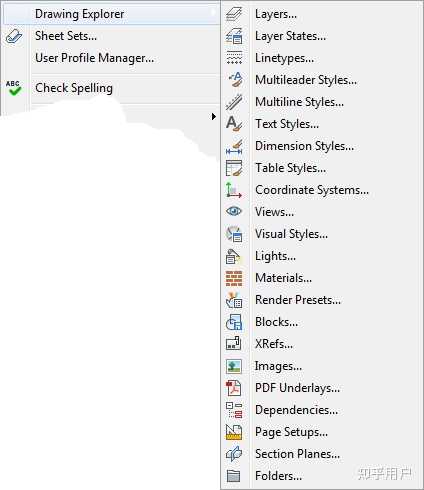Click the Multileader Styles icon
The width and height of the screenshot is (424, 490).
pyautogui.click(x=235, y=80)
